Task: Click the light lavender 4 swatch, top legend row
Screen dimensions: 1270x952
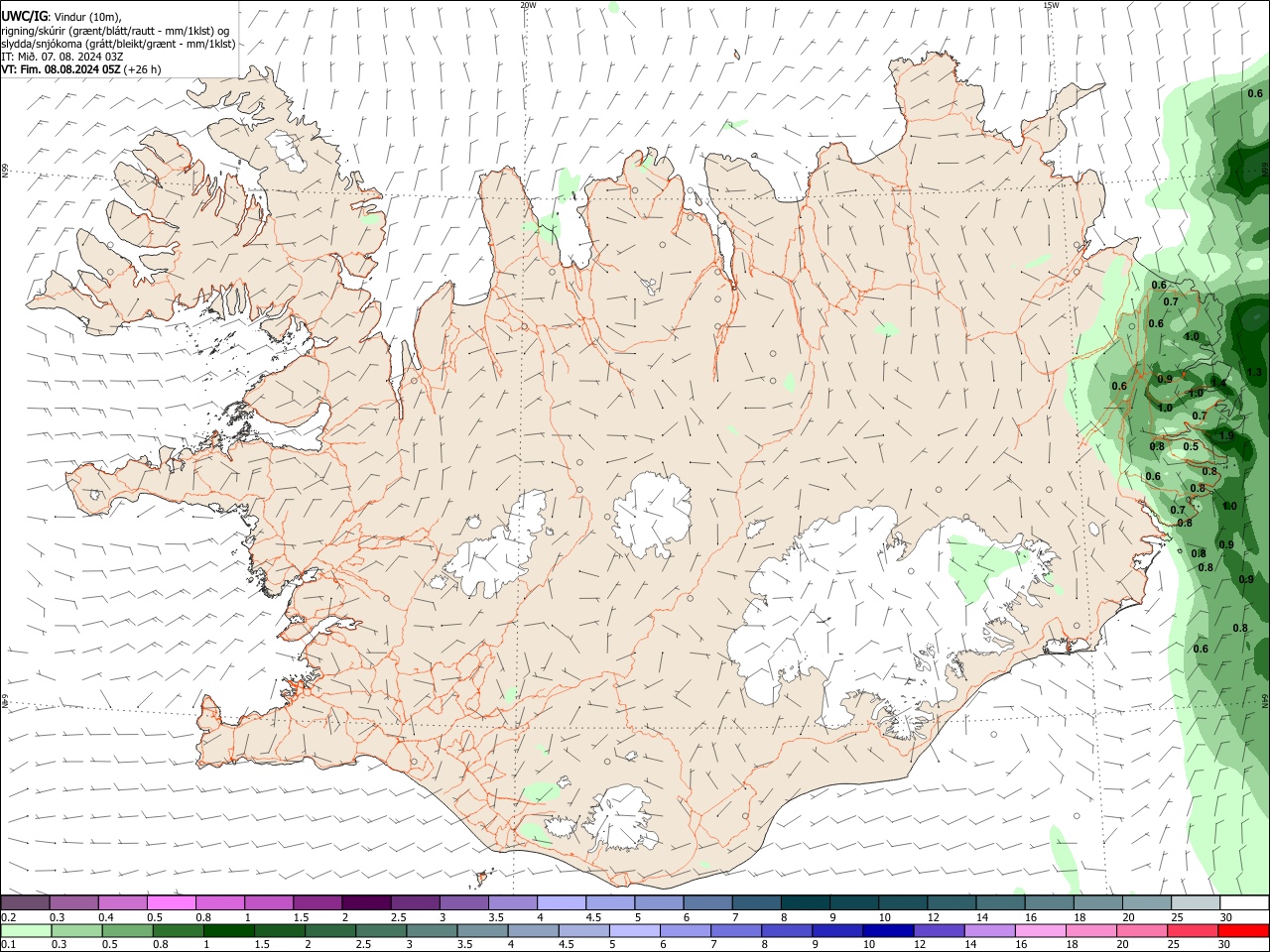Action: click(561, 902)
